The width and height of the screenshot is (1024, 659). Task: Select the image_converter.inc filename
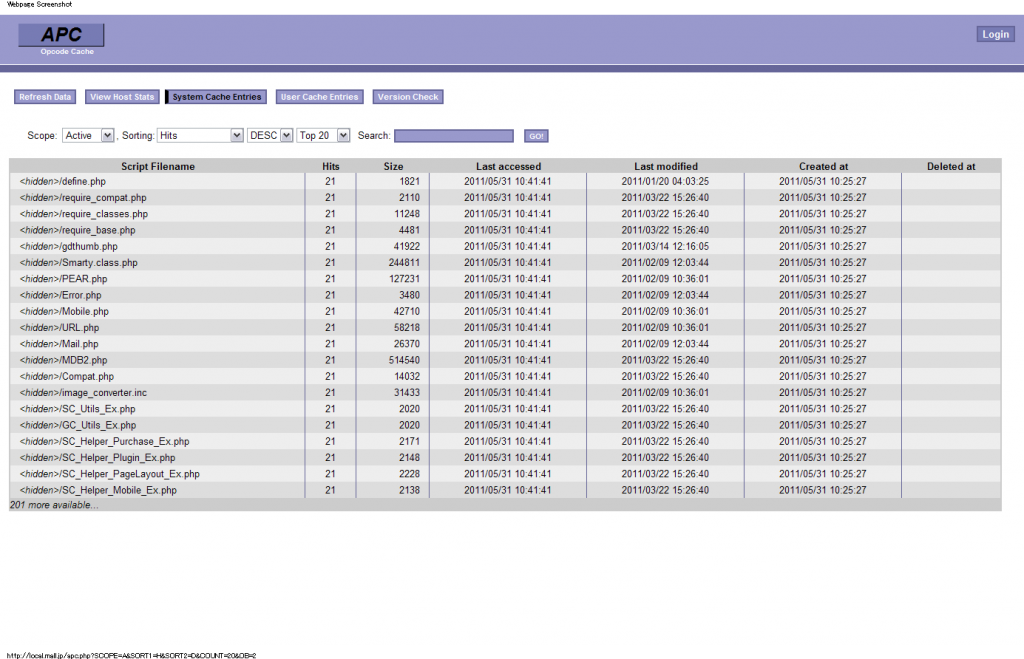(x=84, y=393)
